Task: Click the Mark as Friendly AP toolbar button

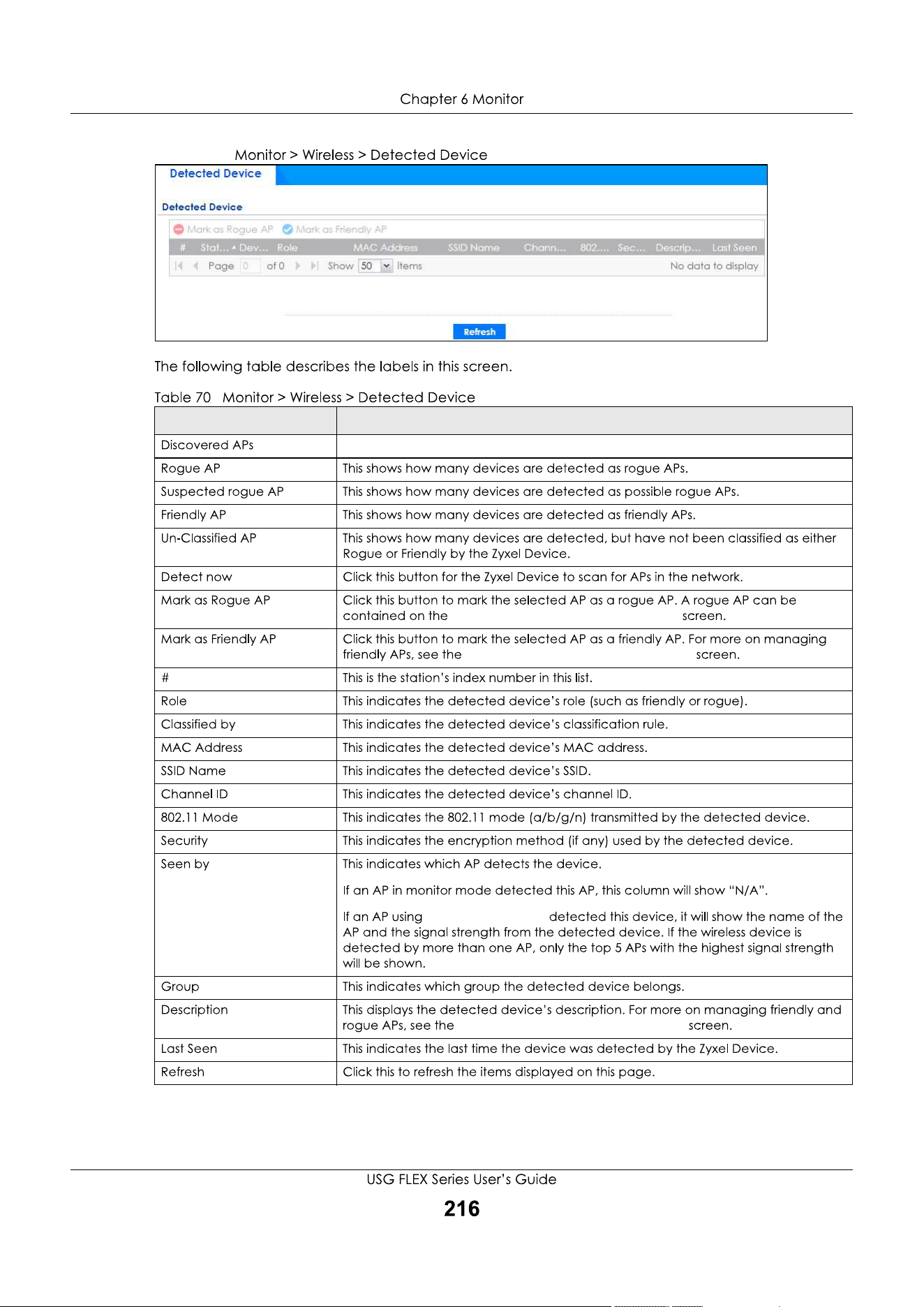Action: tap(334, 229)
